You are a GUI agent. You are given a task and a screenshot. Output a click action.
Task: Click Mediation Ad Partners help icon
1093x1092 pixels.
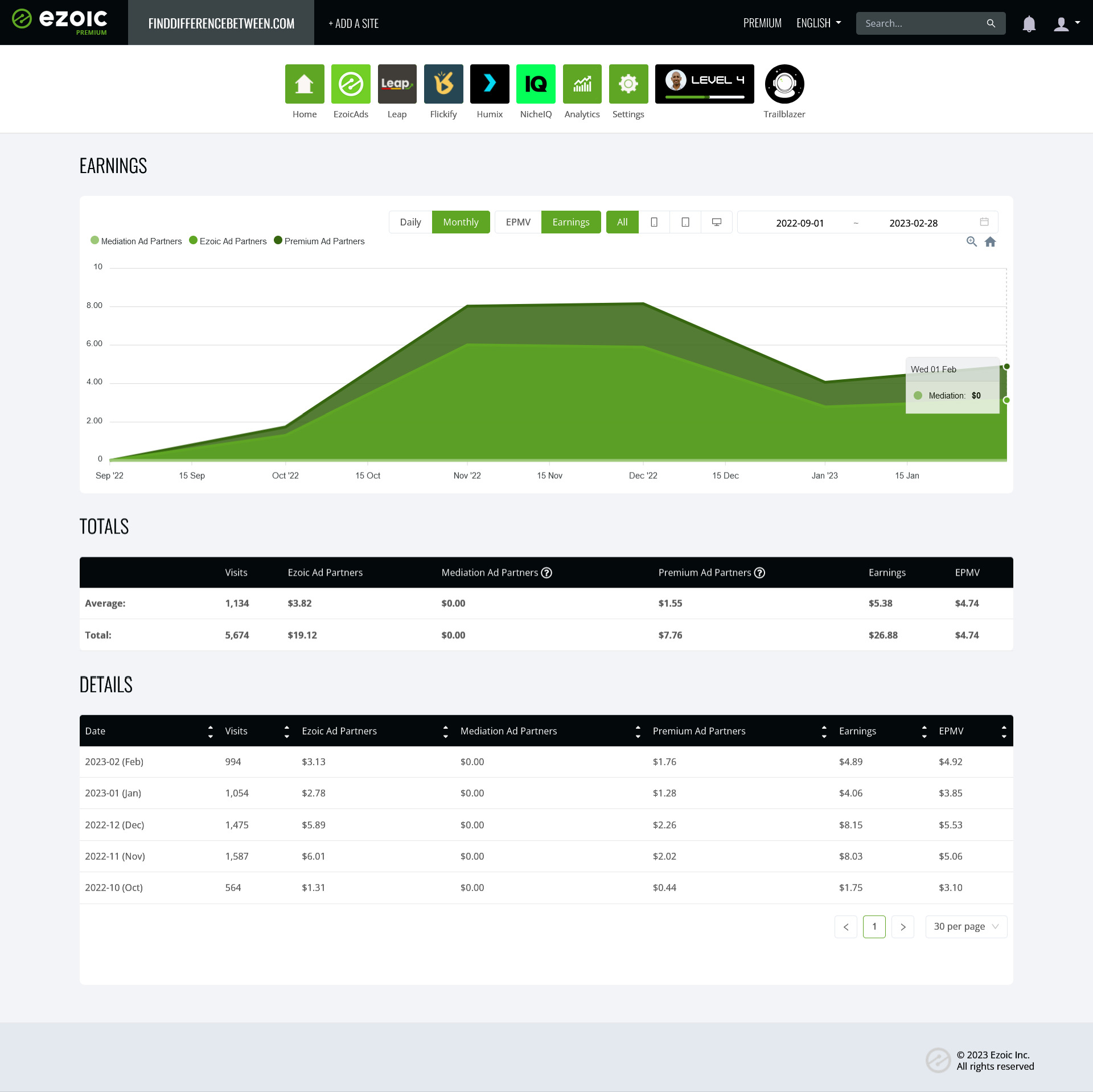pos(546,573)
